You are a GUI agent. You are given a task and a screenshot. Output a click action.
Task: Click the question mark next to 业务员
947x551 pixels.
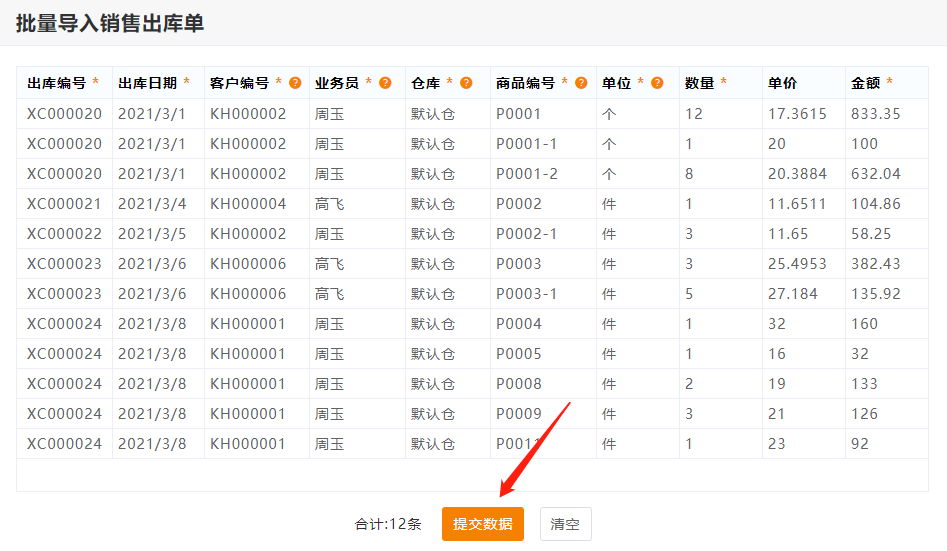[385, 83]
